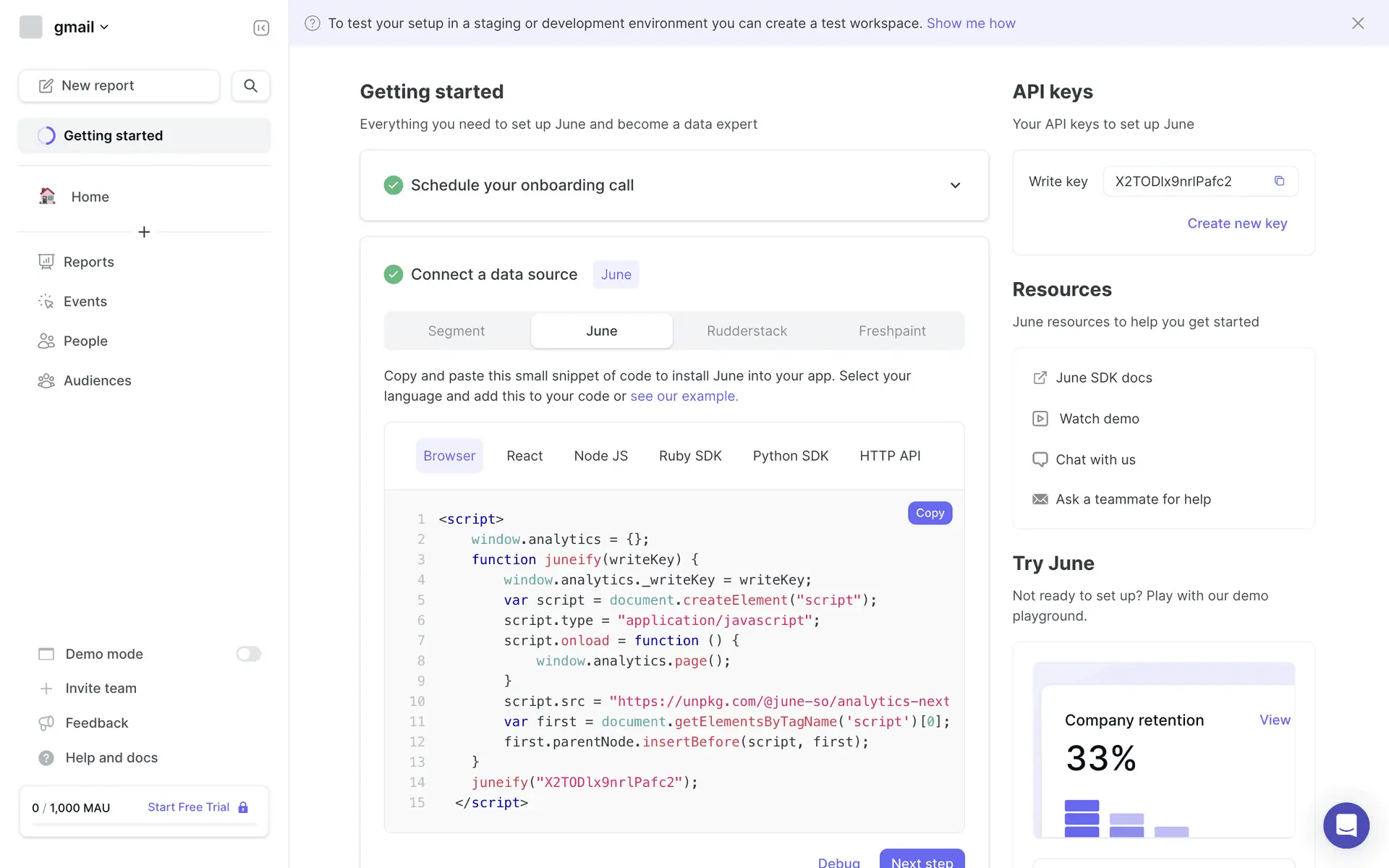
Task: Open the intercom chat bubble
Action: (x=1346, y=825)
